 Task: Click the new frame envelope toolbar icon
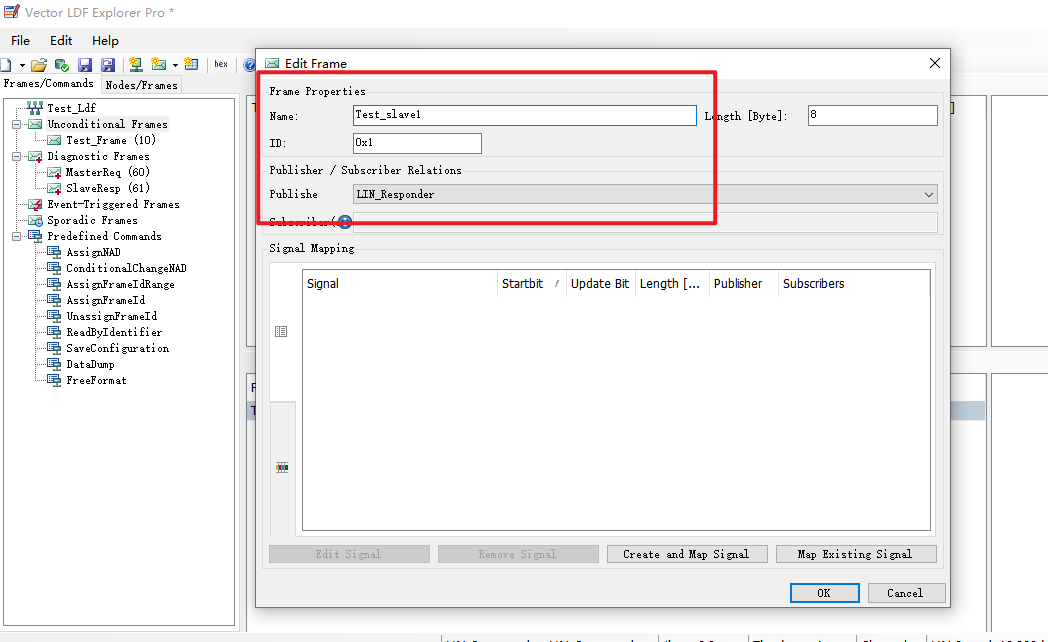point(159,64)
